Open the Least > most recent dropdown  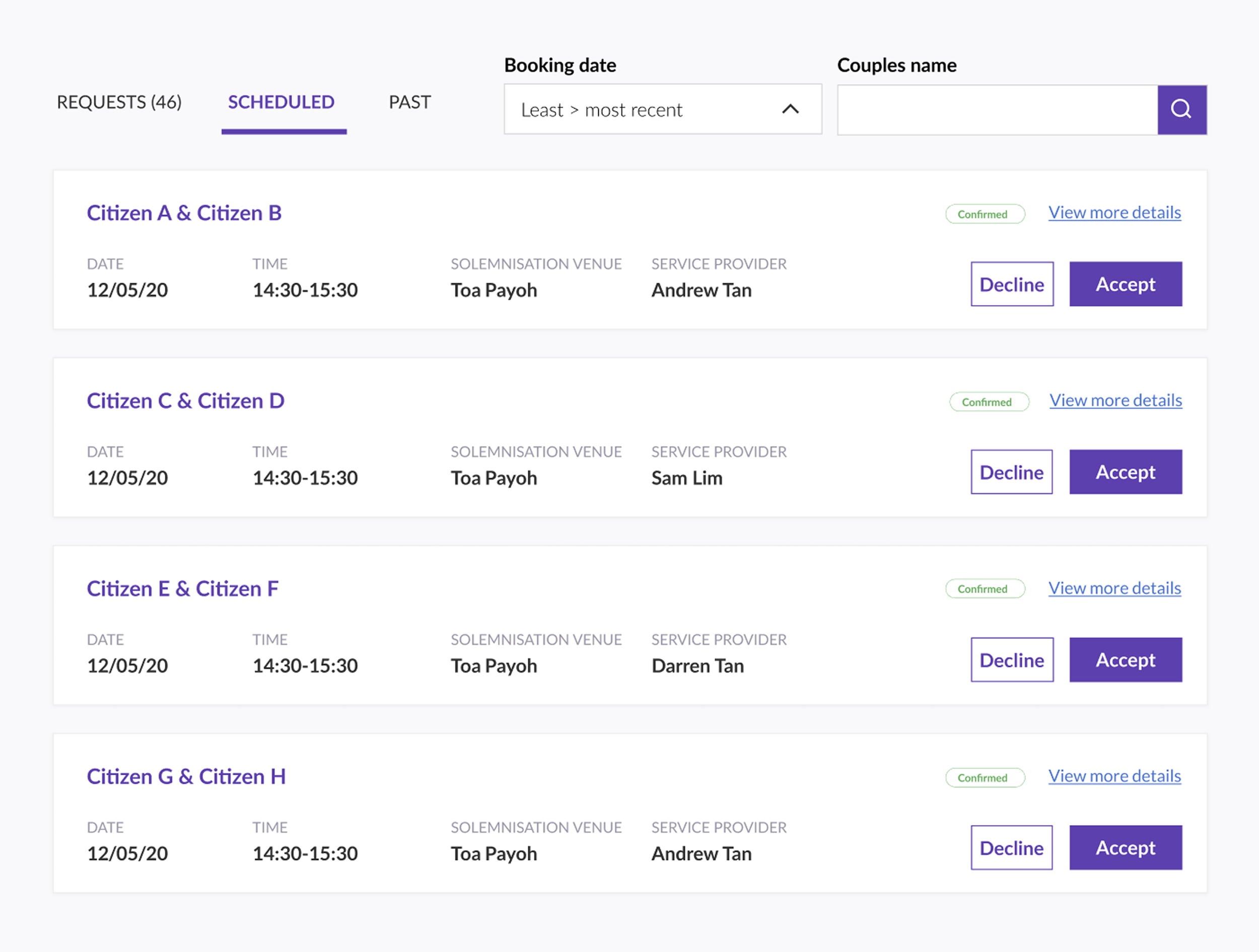tap(662, 109)
